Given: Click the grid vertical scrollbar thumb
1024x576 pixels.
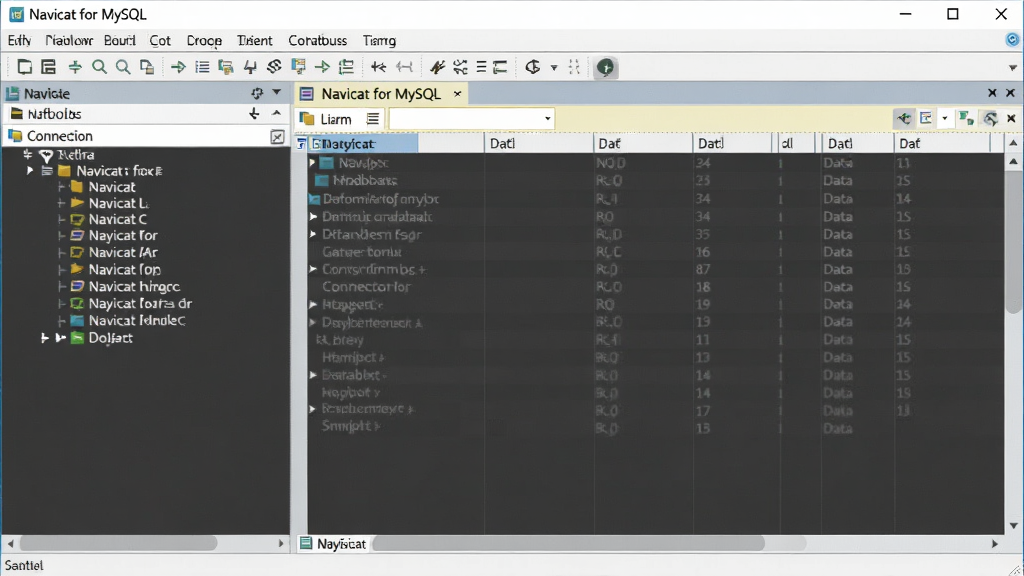Looking at the screenshot, I should [1013, 243].
